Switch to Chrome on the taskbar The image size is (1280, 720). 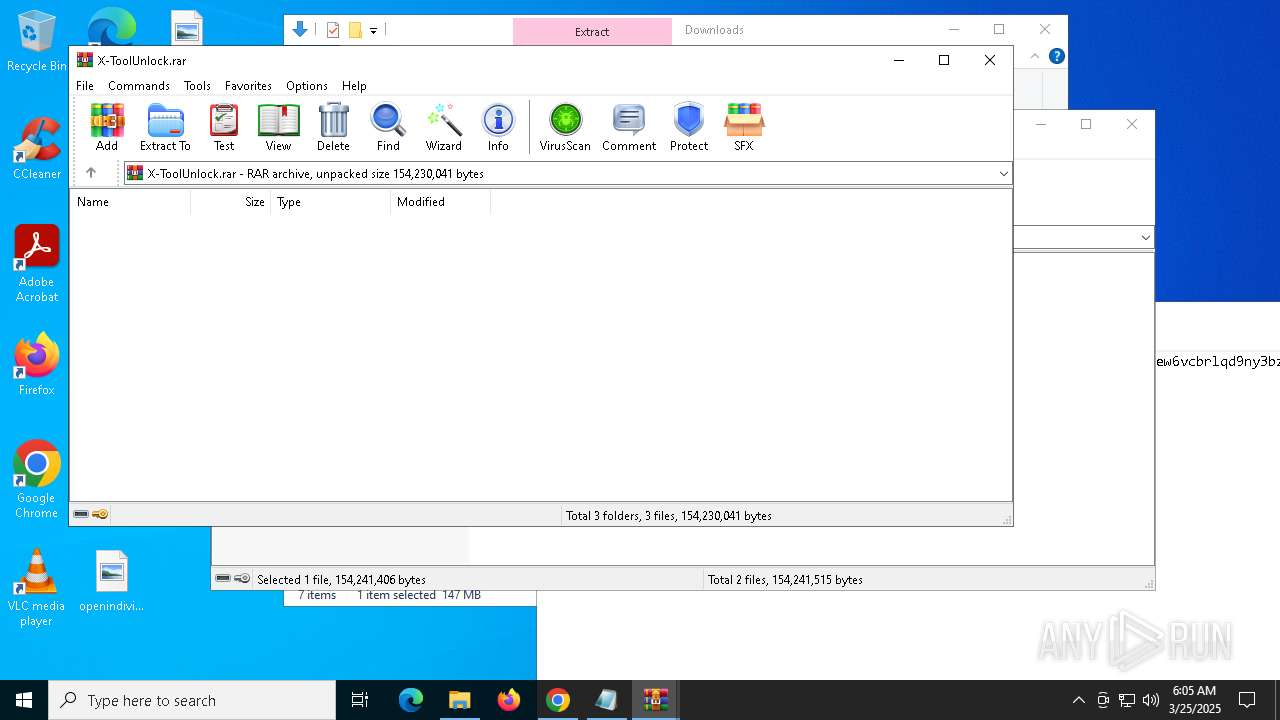[558, 700]
